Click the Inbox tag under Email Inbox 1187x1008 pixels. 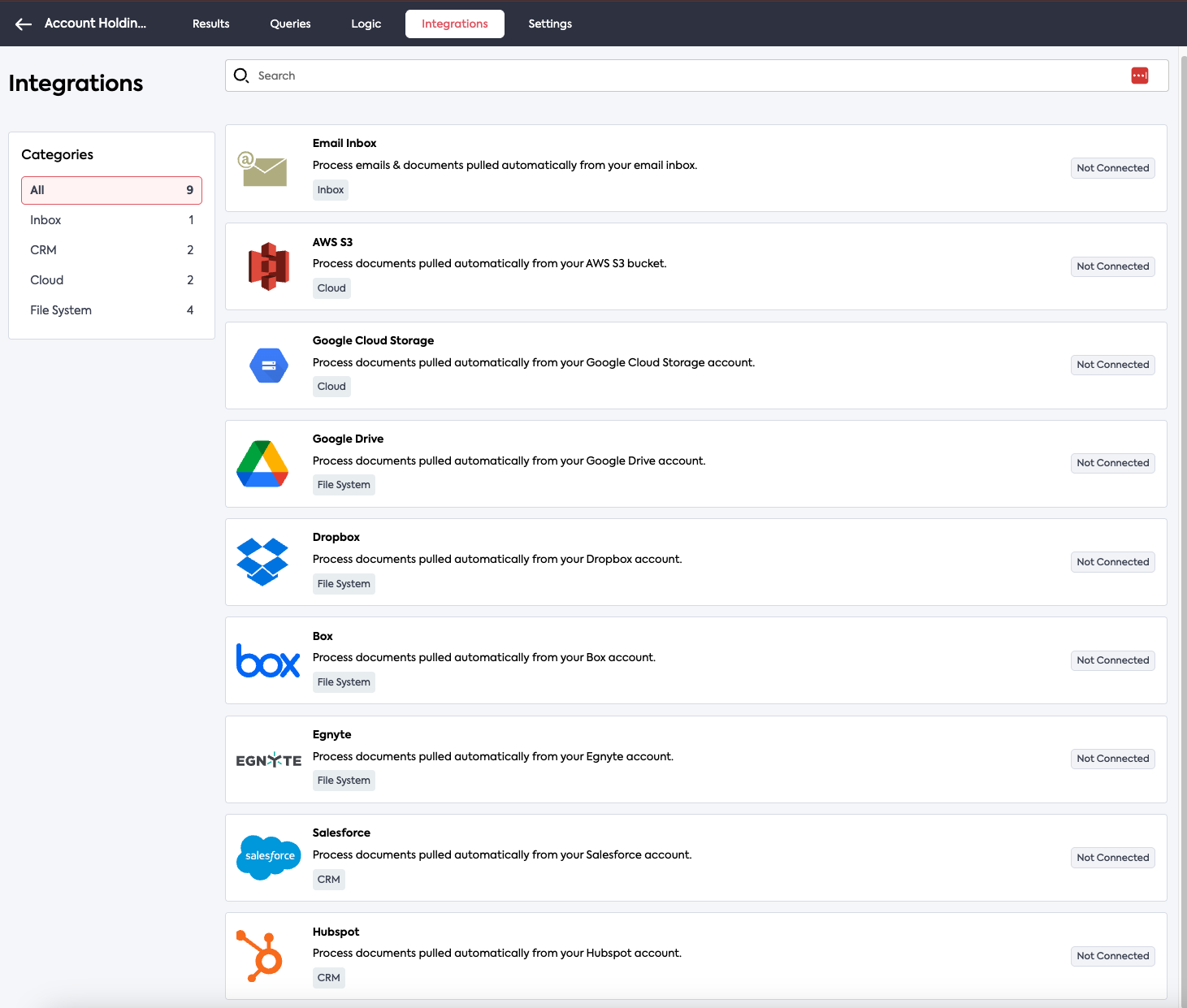click(331, 190)
